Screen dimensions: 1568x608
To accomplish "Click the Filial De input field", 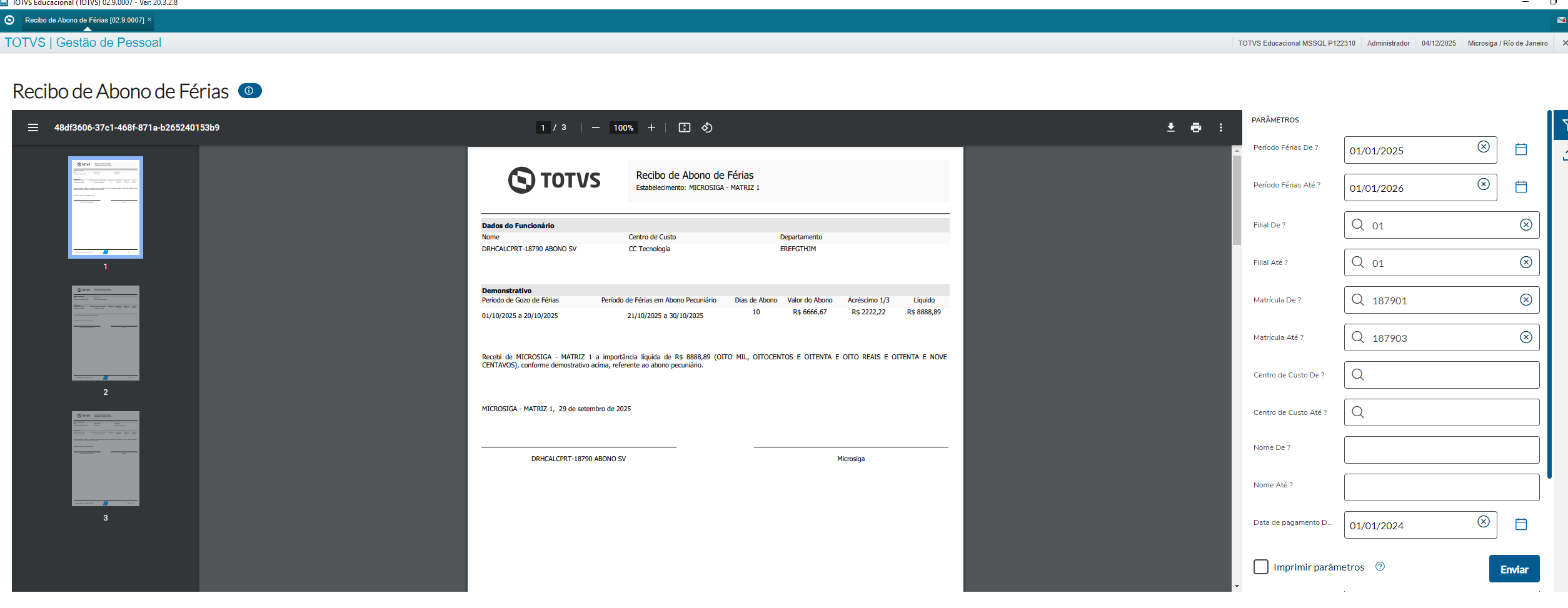I will tap(1442, 225).
